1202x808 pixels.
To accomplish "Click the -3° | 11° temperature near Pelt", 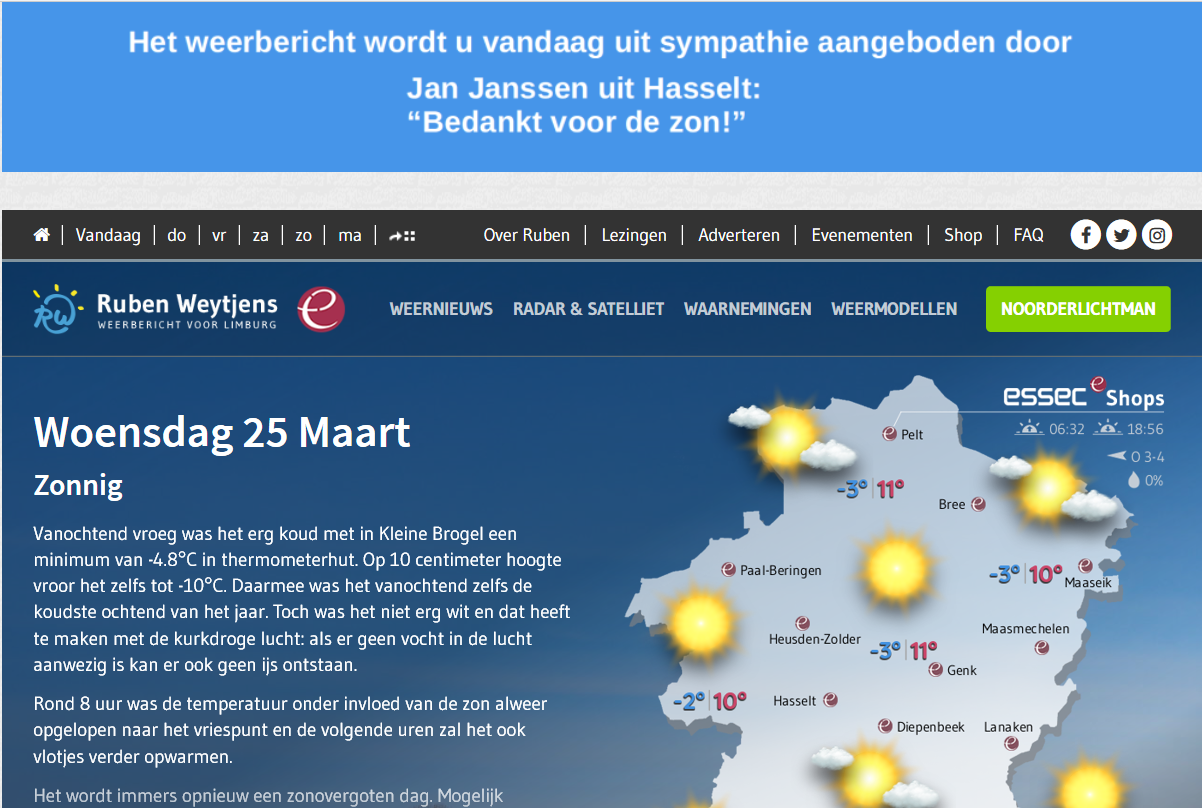I will pos(870,489).
